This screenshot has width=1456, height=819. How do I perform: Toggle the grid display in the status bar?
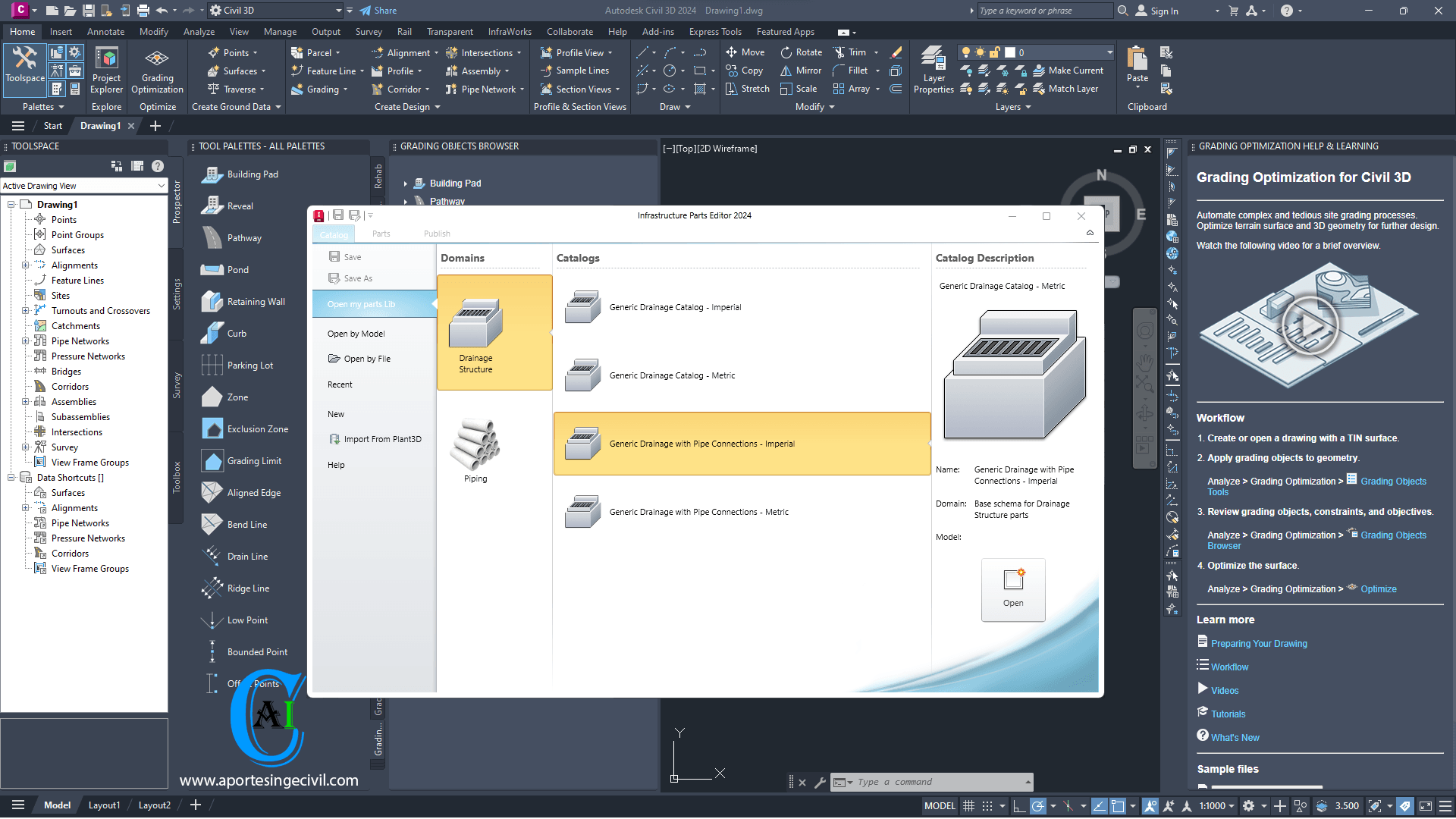tap(968, 805)
